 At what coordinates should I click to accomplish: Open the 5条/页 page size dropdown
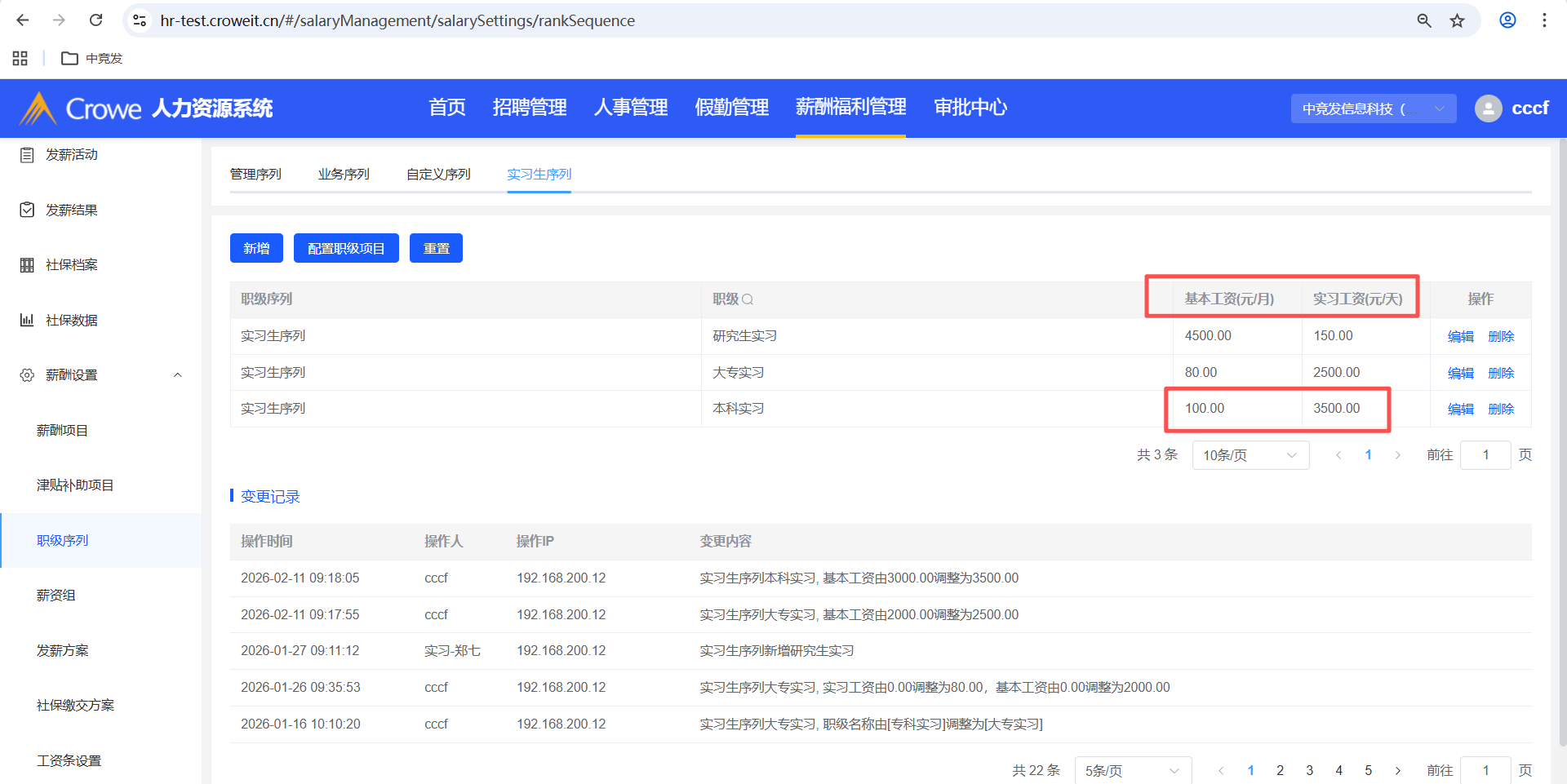coord(1132,770)
